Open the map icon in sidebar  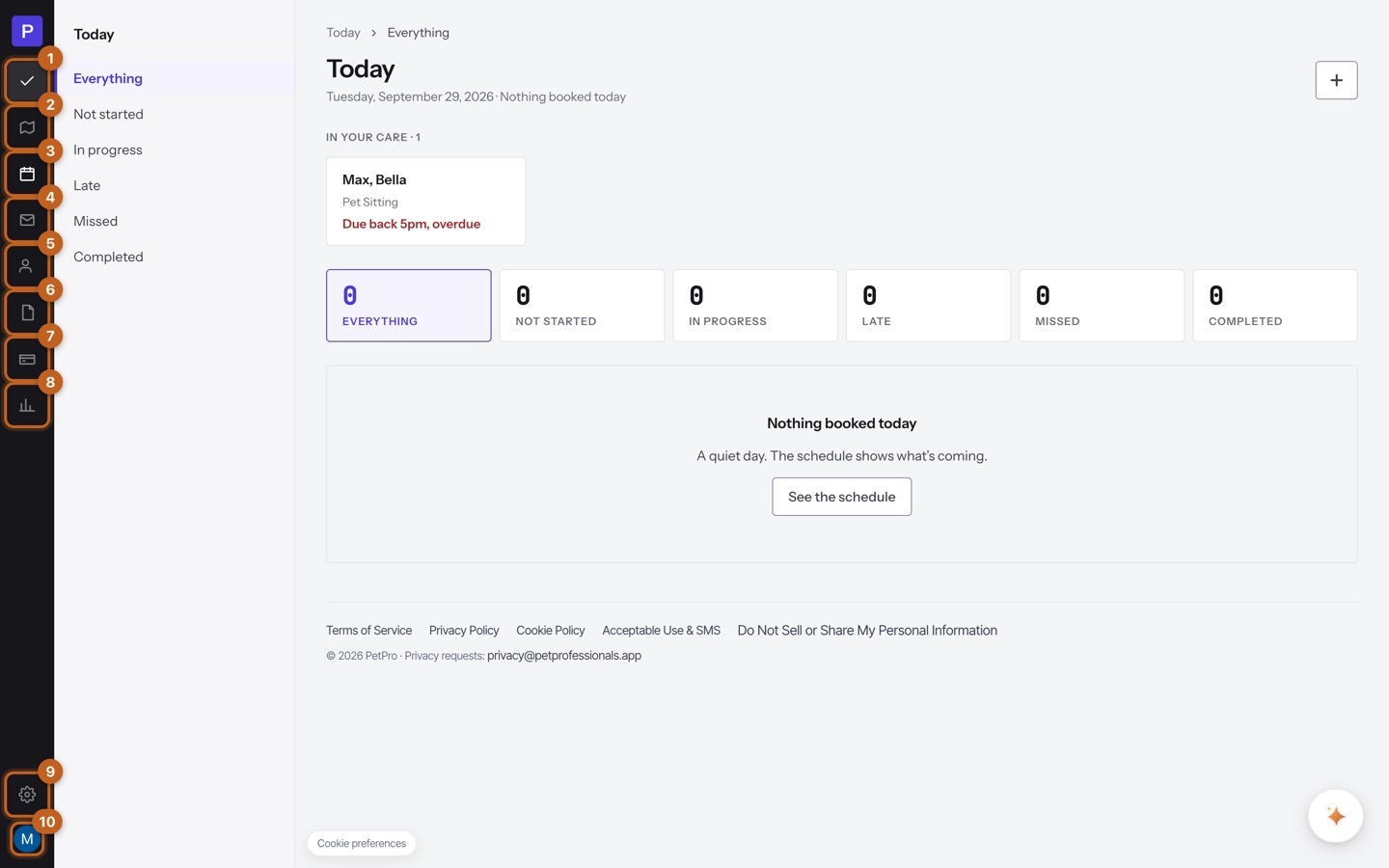(27, 127)
